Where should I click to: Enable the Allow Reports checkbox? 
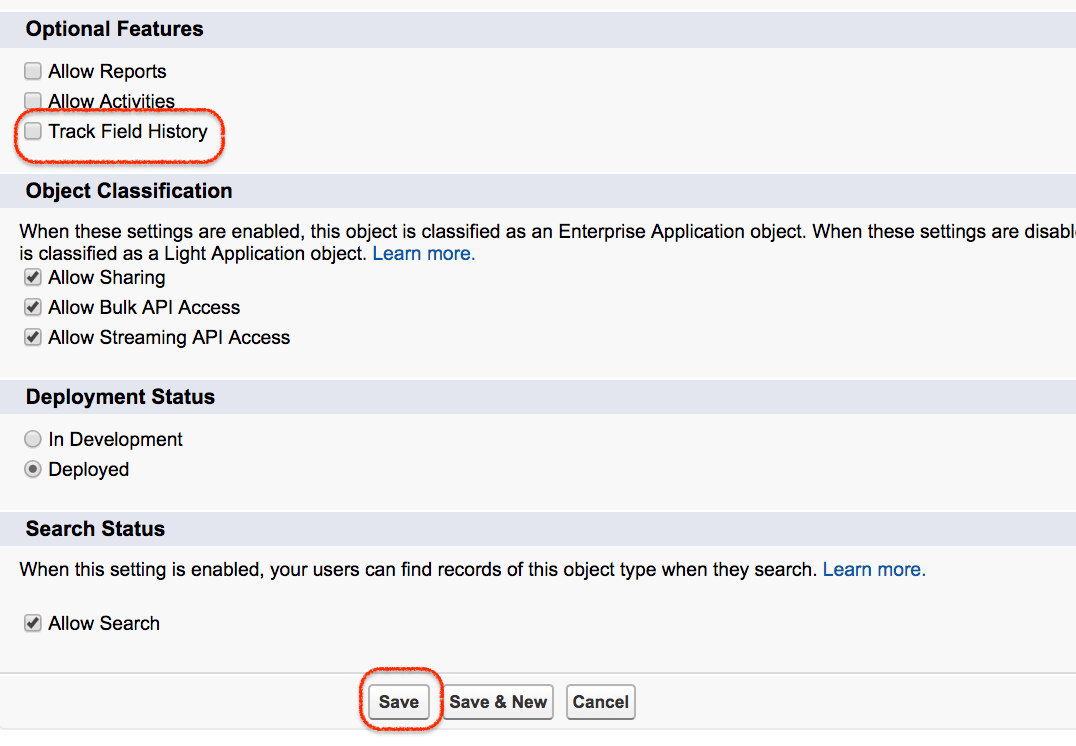point(31,70)
